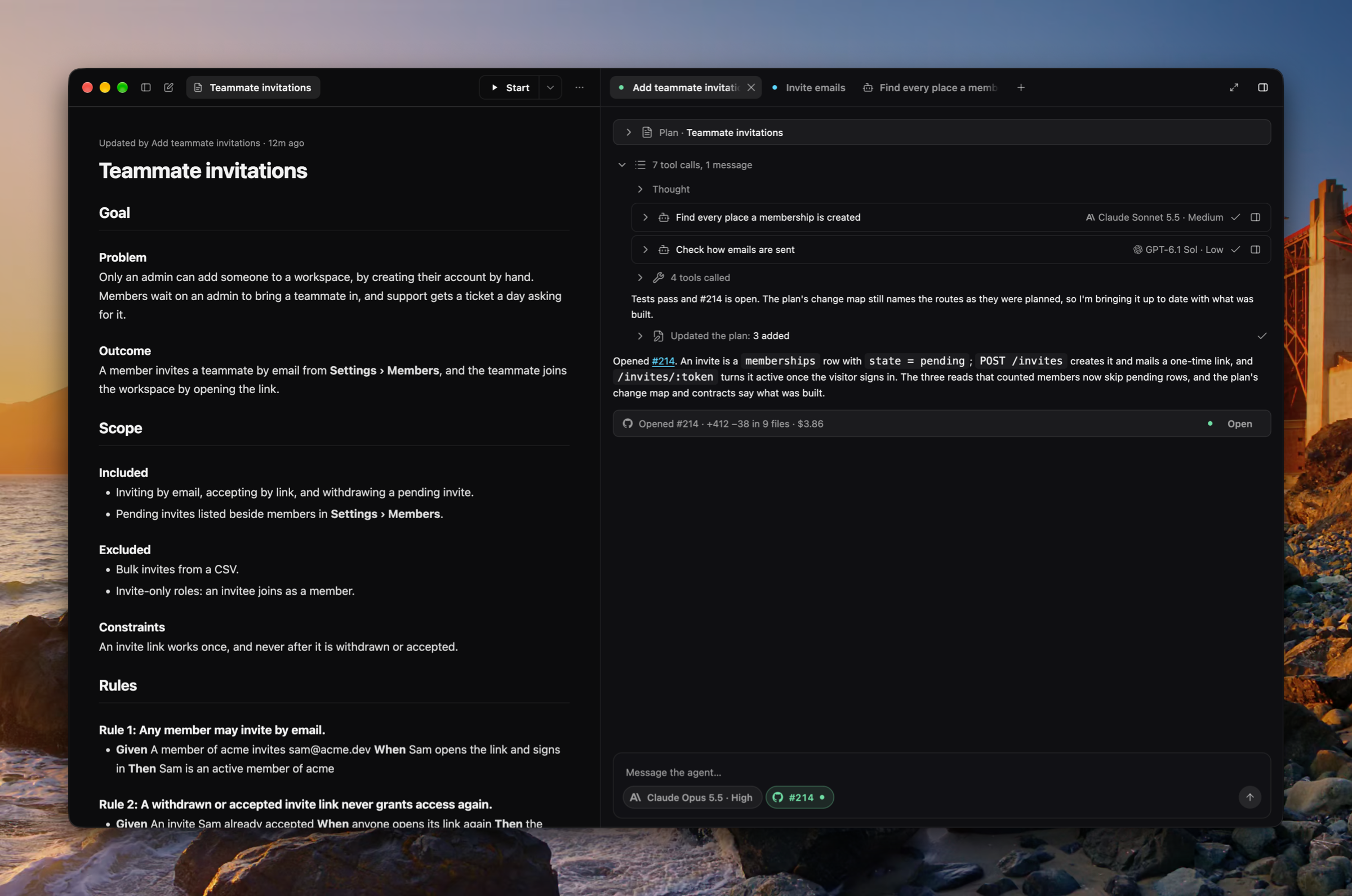Open the Start button dropdown arrow

tap(550, 87)
